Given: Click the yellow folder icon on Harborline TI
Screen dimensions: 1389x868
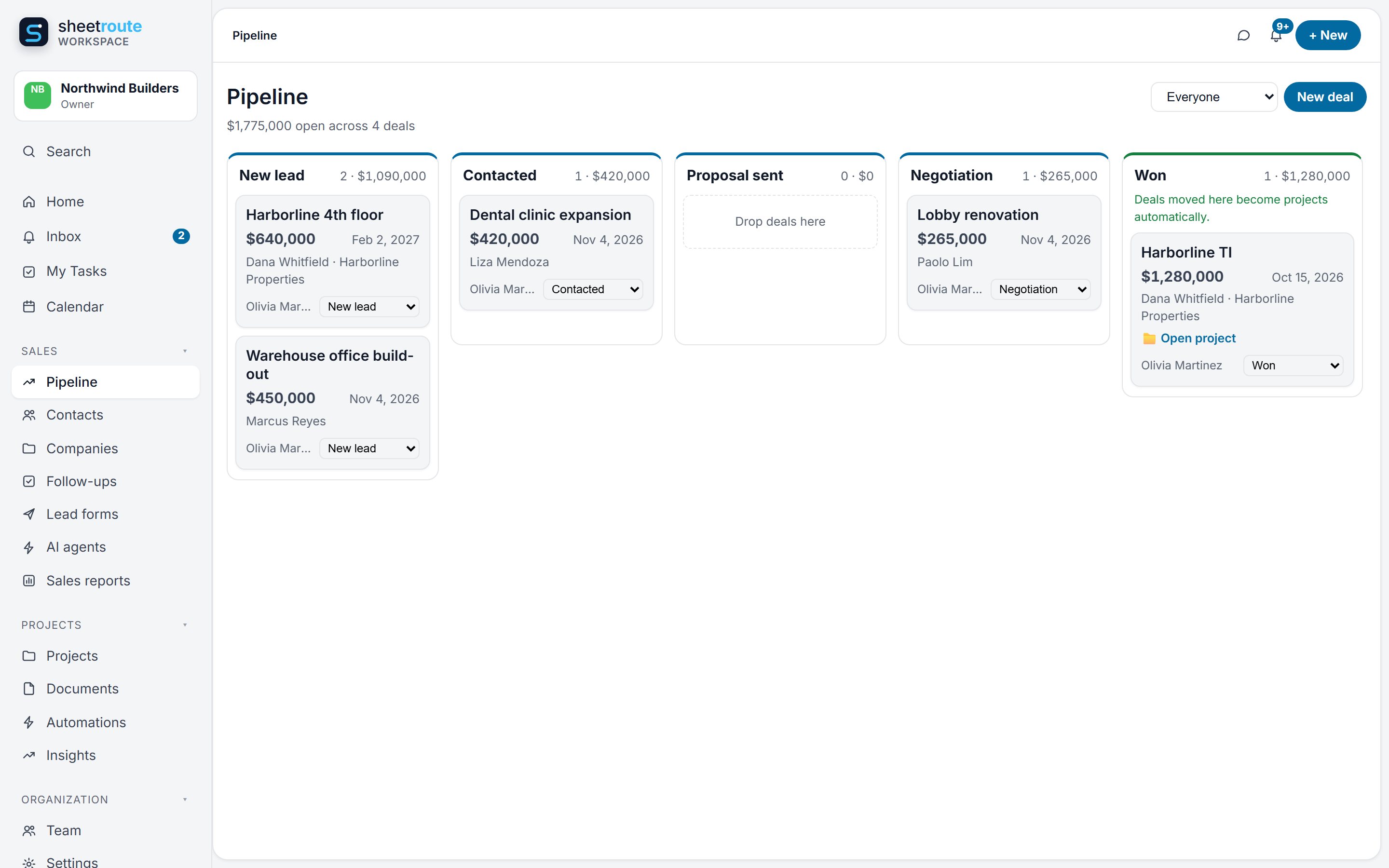Looking at the screenshot, I should point(1148,339).
